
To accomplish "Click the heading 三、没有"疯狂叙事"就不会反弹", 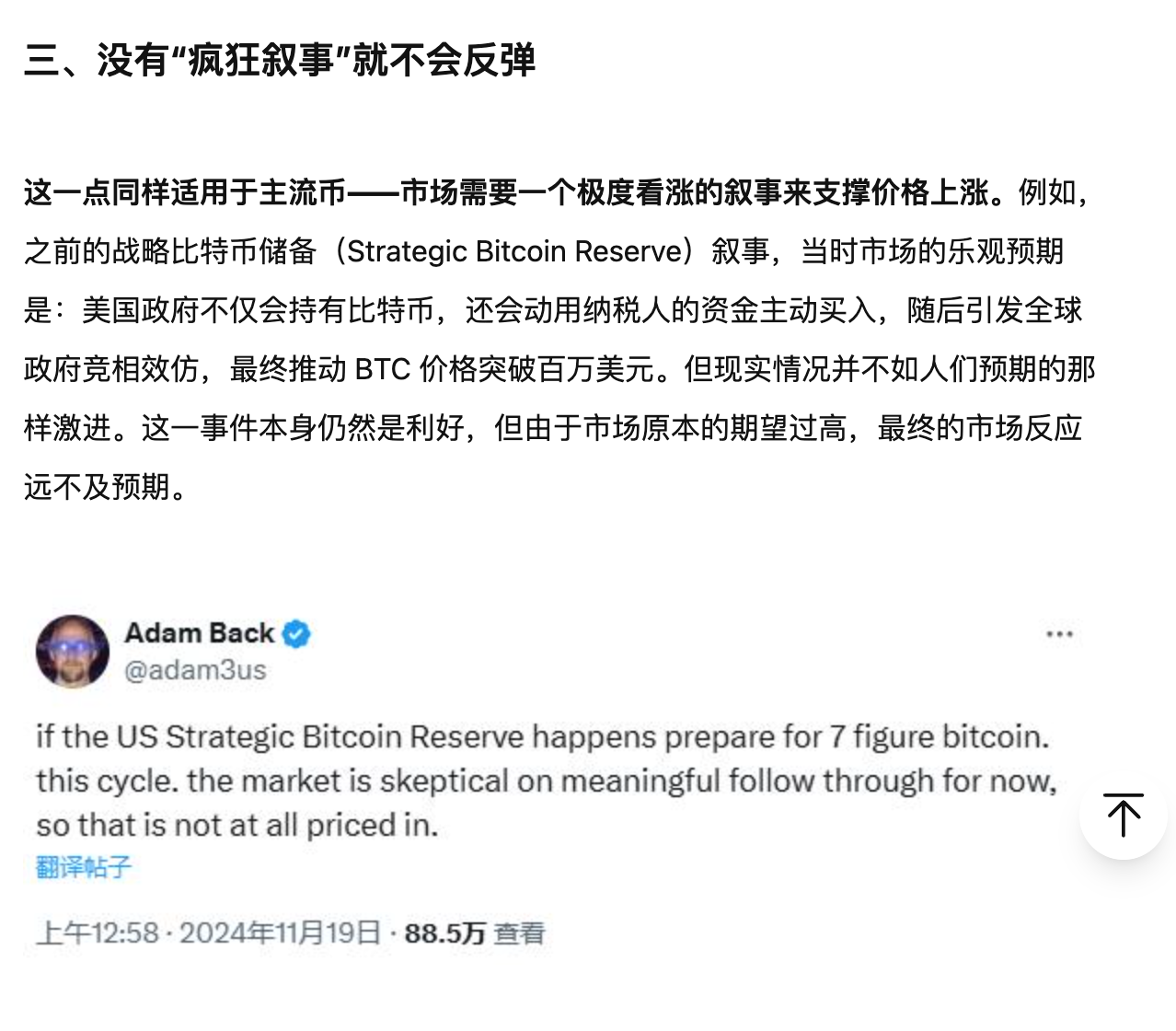I will tap(280, 61).
